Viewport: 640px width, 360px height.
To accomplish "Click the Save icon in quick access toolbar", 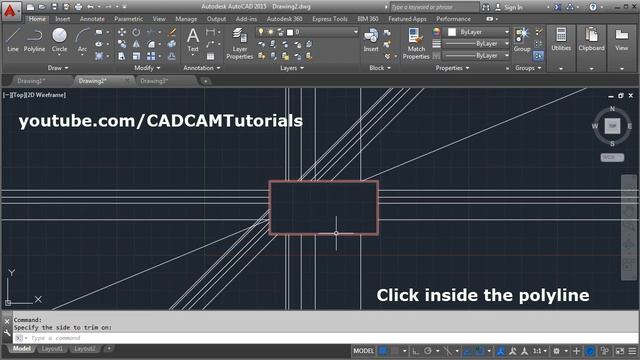I will [54, 7].
